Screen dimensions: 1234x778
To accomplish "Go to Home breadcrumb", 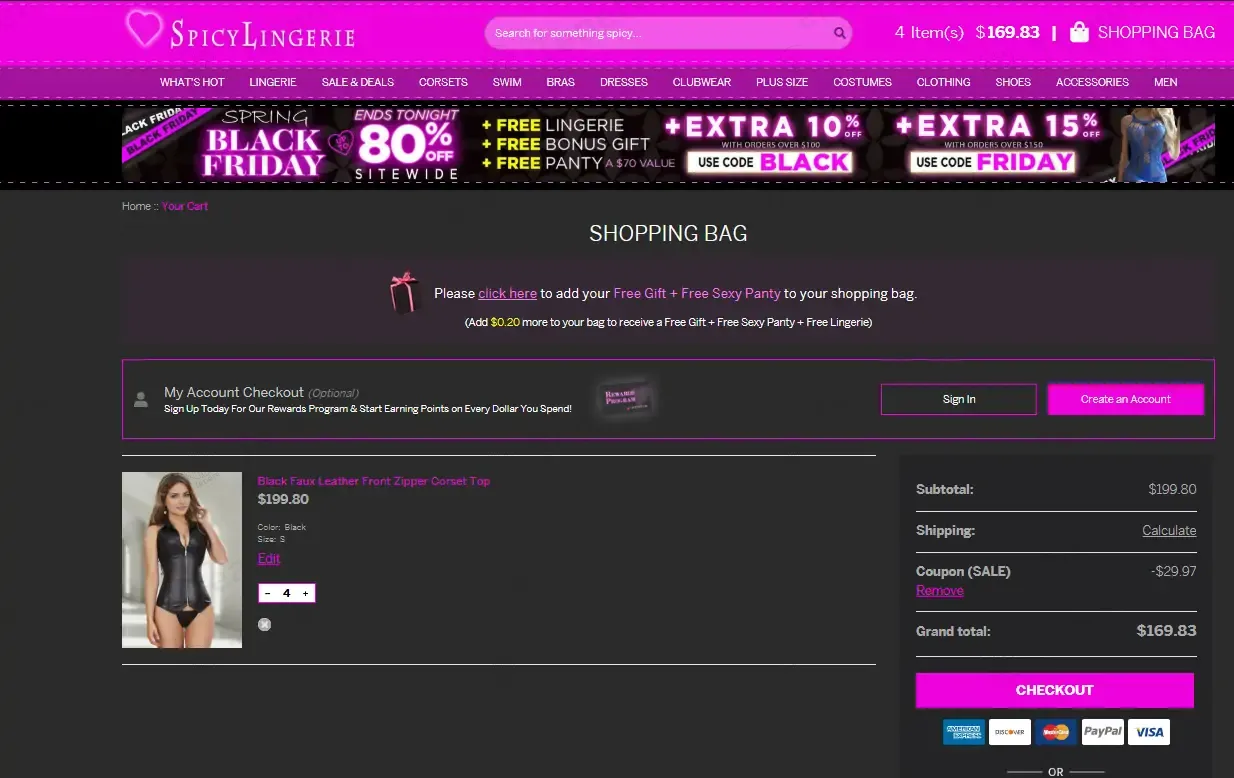I will click(x=136, y=206).
